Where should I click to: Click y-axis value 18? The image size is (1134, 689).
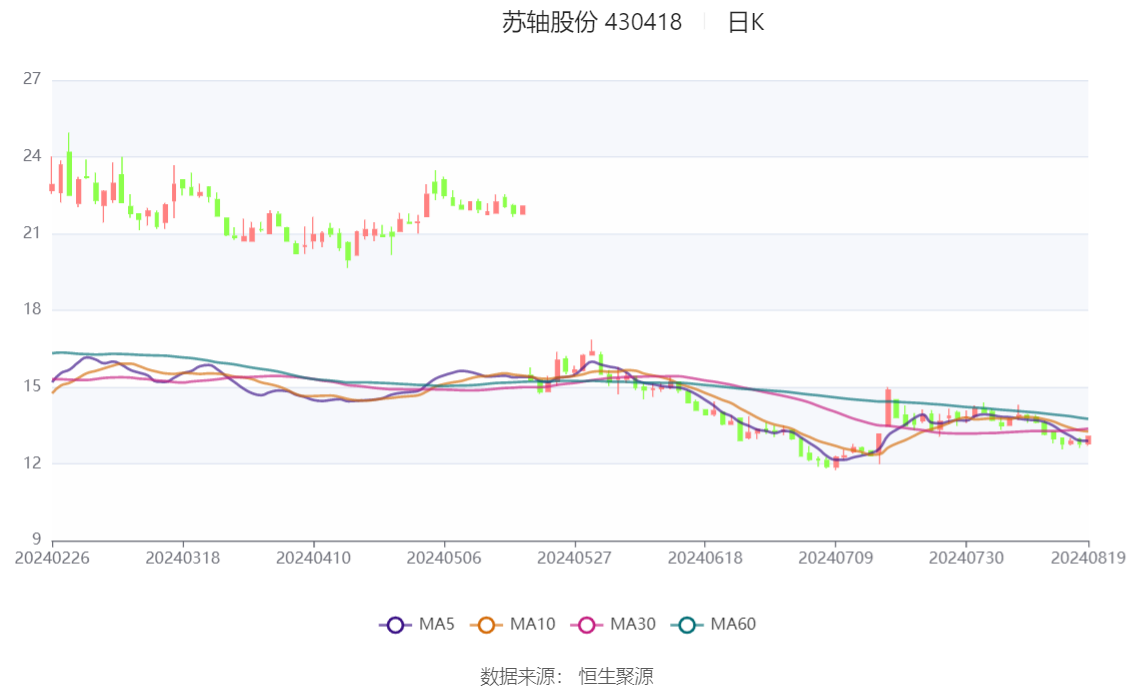pyautogui.click(x=32, y=309)
